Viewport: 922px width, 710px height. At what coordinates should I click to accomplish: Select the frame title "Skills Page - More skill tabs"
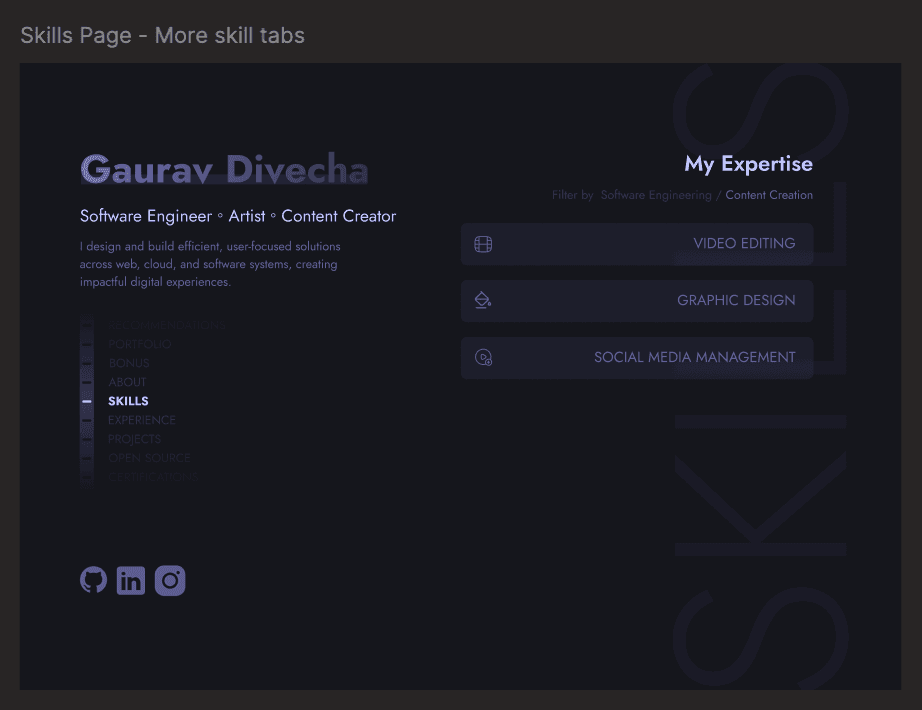tap(162, 35)
